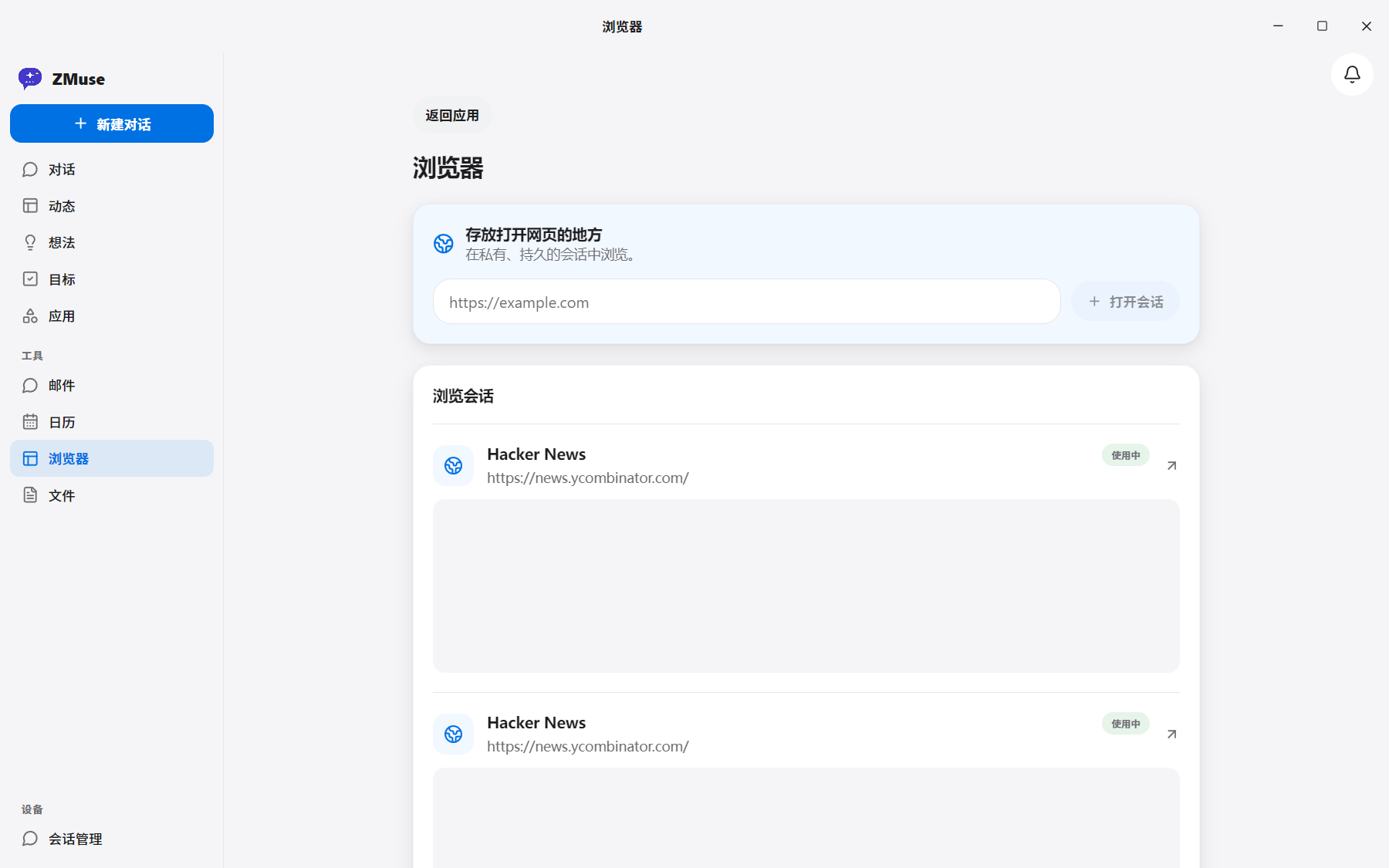Click second Hacker News preview thumbnail

[806, 818]
